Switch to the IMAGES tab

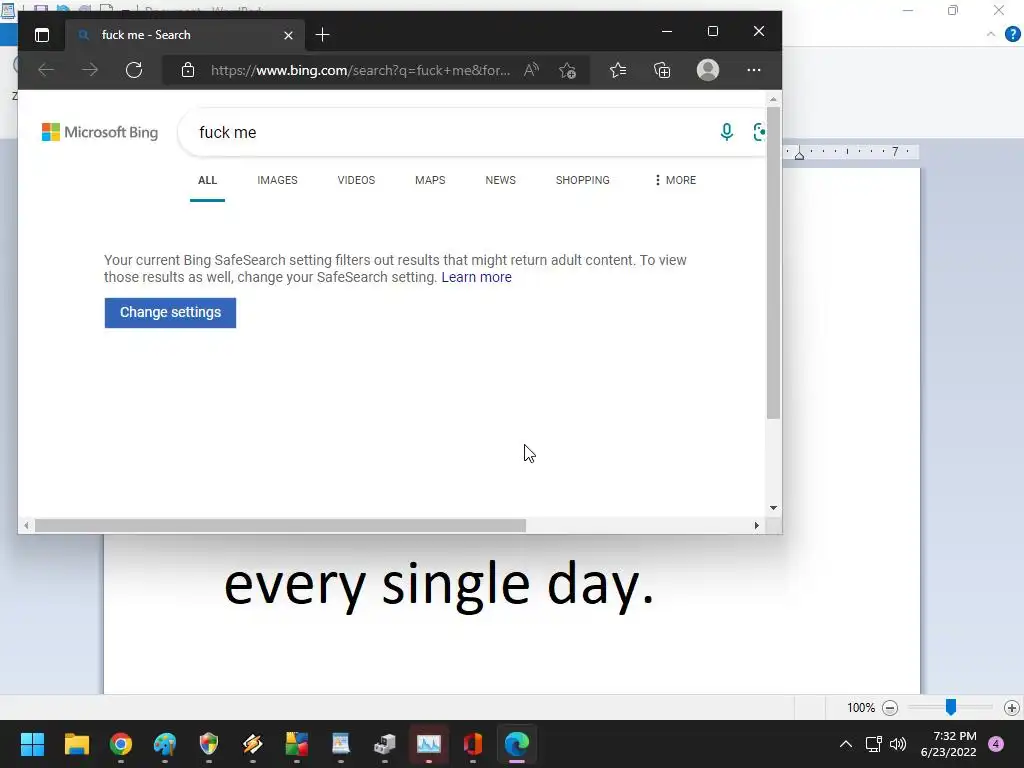pyautogui.click(x=277, y=180)
